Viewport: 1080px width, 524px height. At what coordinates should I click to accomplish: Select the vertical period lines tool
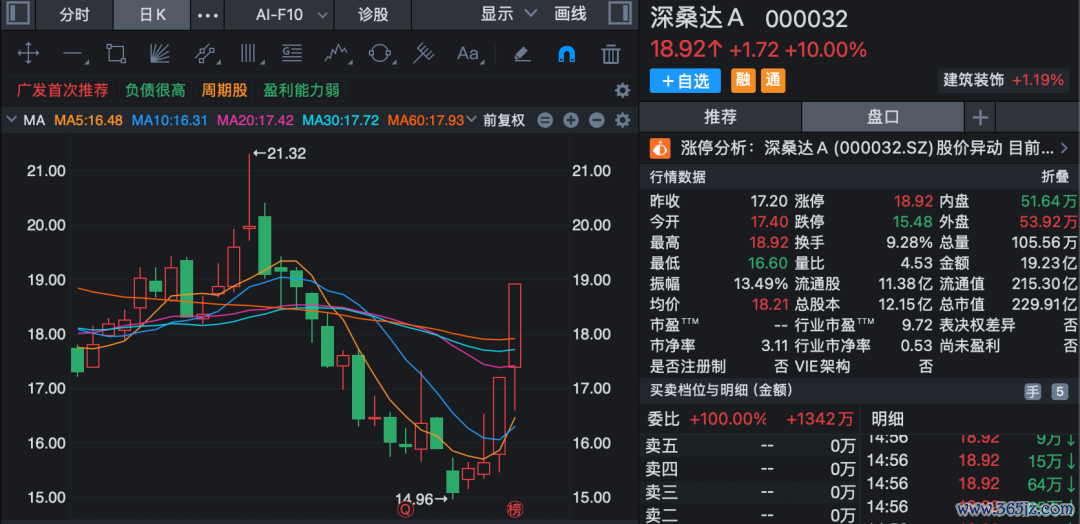pos(248,53)
